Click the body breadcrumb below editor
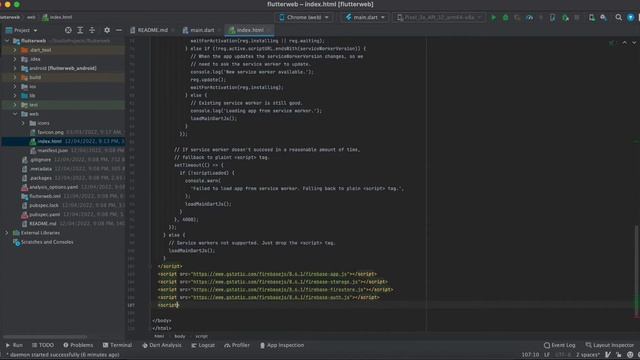Image resolution: width=640 pixels, height=360 pixels. [x=180, y=336]
